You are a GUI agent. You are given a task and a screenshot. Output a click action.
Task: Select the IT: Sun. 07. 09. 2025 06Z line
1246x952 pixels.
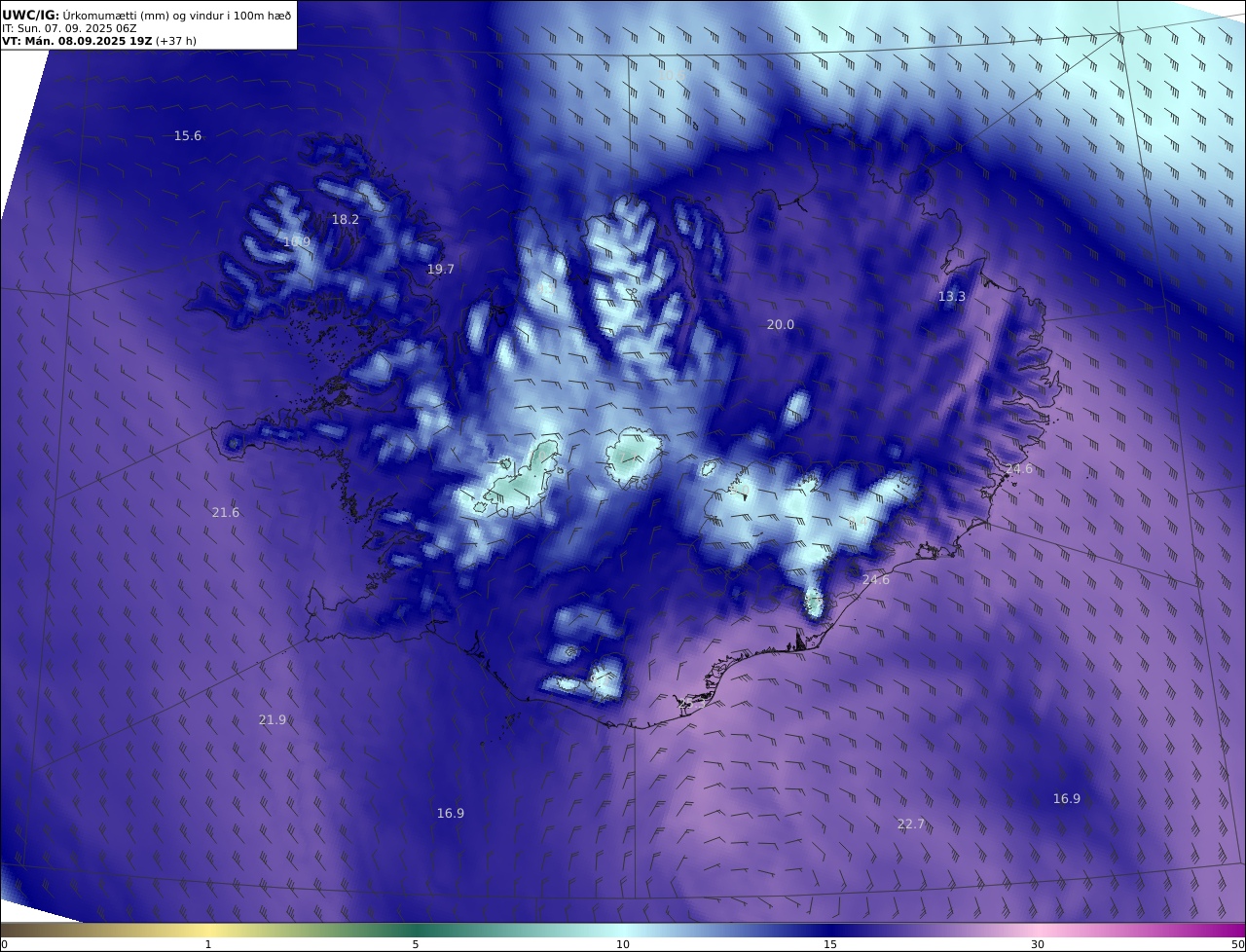[69, 29]
